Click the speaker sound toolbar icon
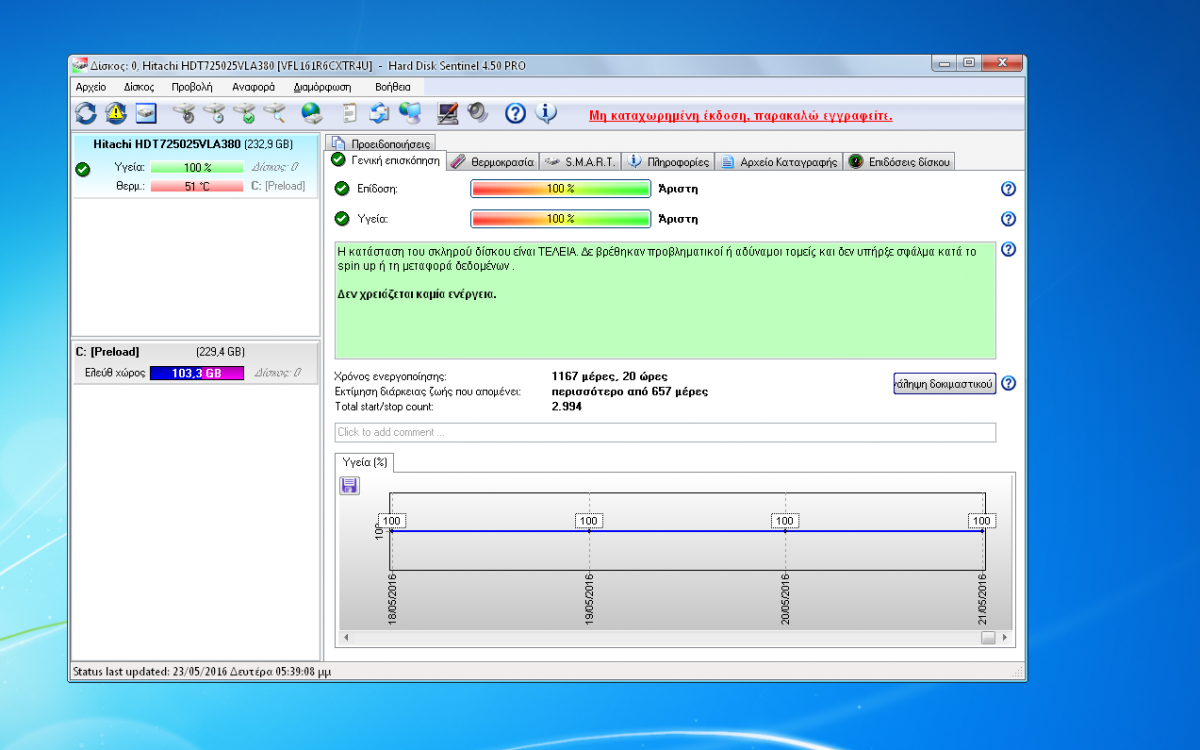The height and width of the screenshot is (750, 1200). coord(478,113)
